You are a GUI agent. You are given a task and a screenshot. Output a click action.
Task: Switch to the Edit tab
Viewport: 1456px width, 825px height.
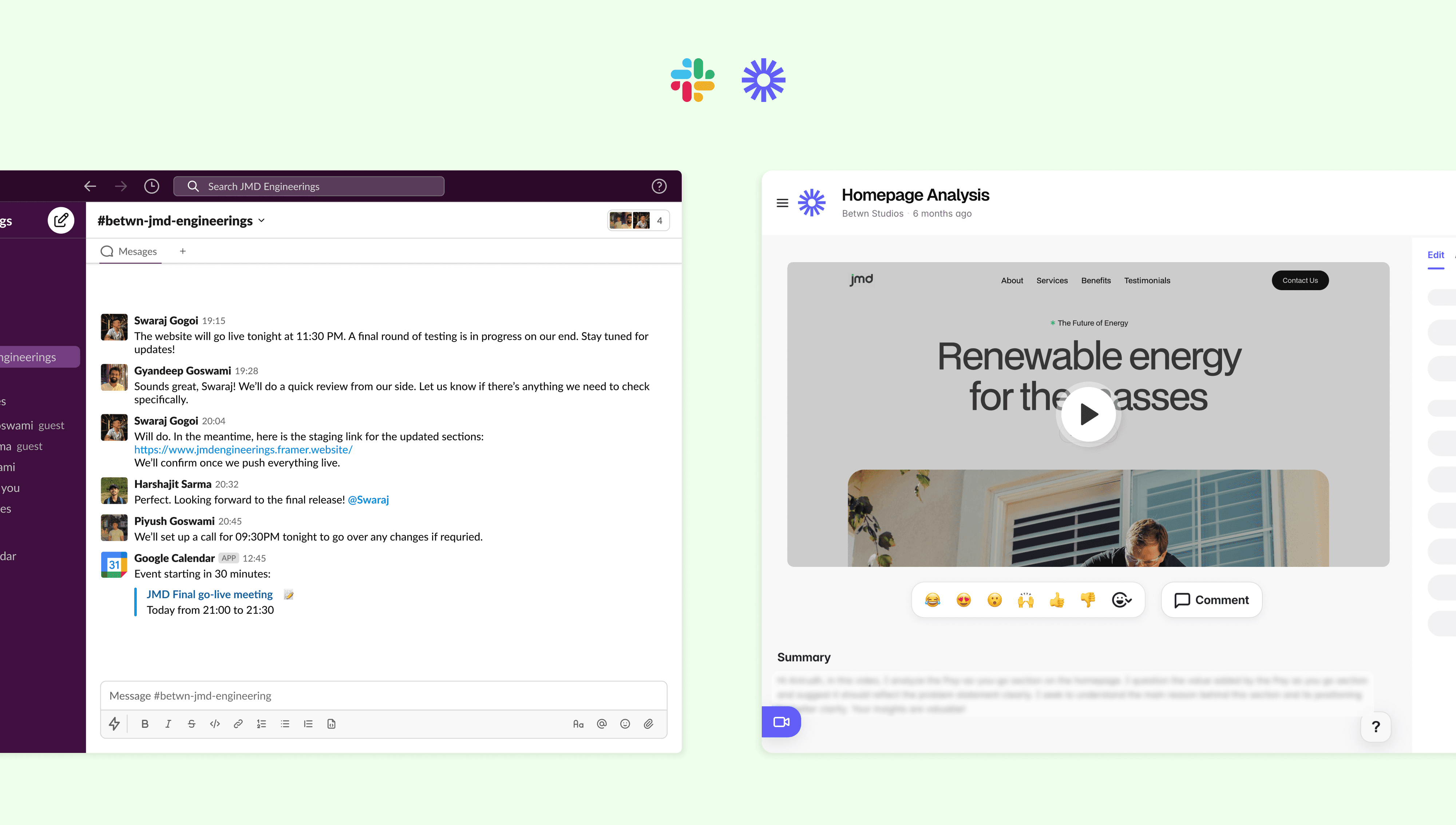coord(1435,255)
